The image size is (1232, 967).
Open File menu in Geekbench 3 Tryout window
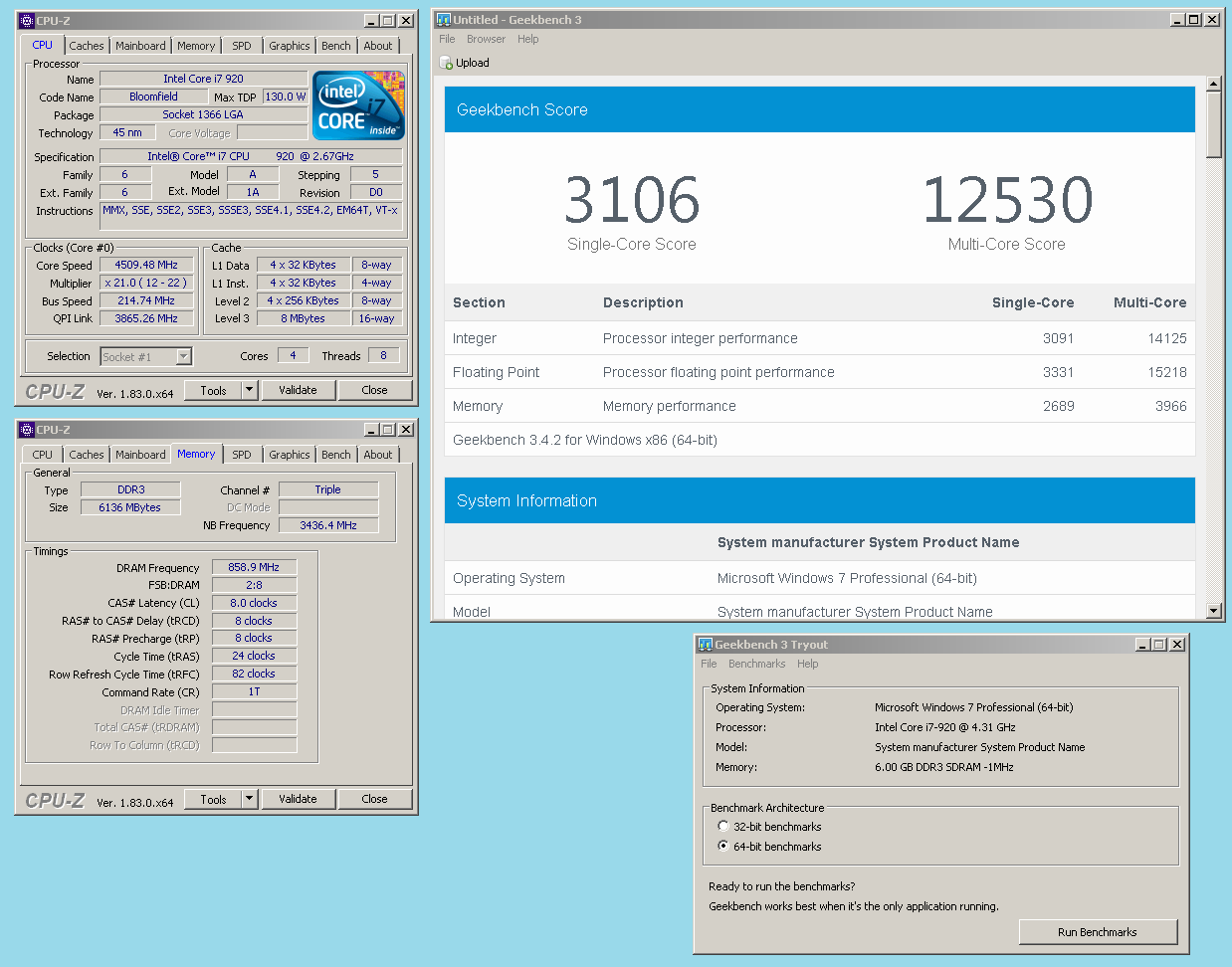pos(709,664)
